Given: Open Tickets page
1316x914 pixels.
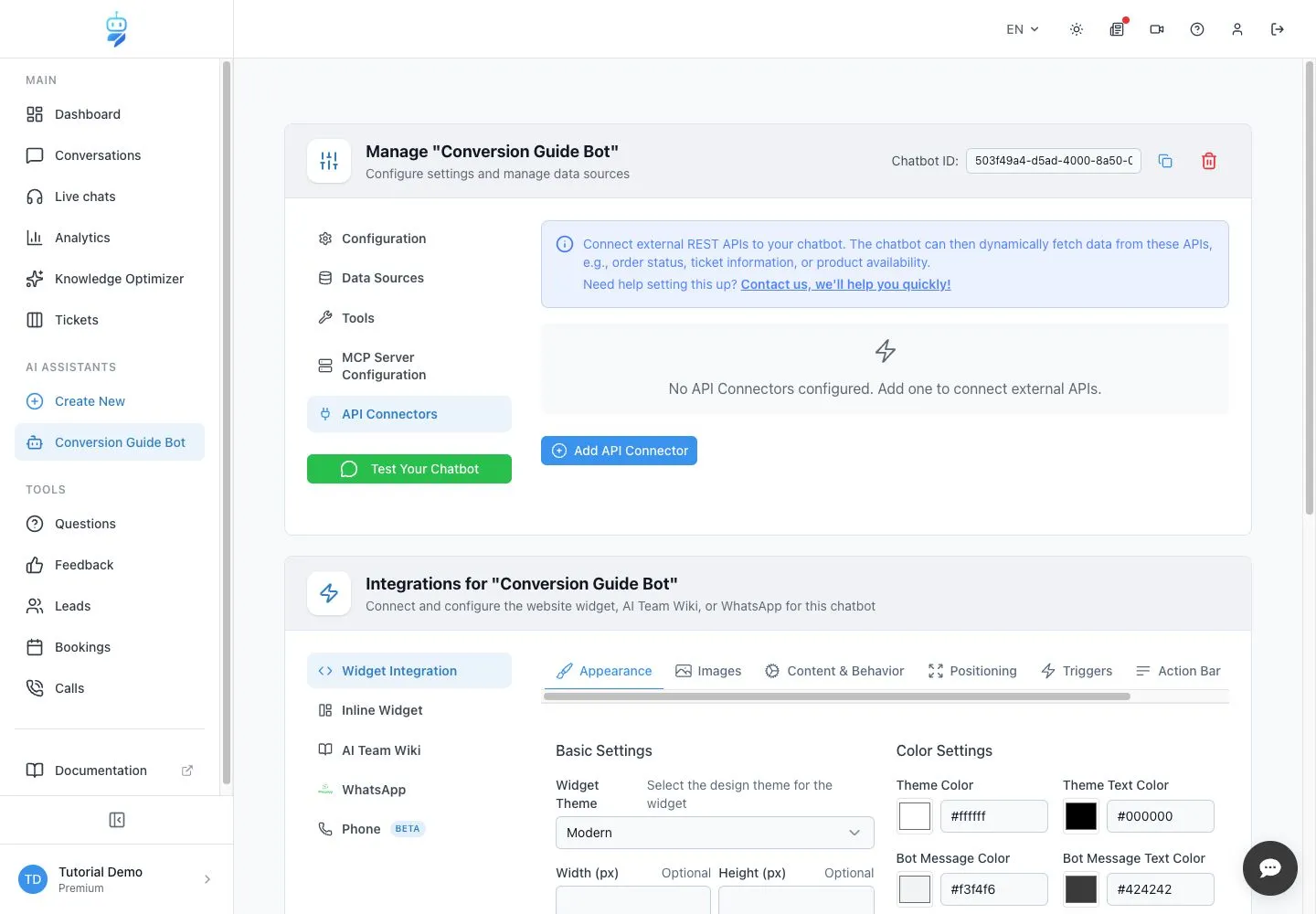Looking at the screenshot, I should (x=110, y=320).
